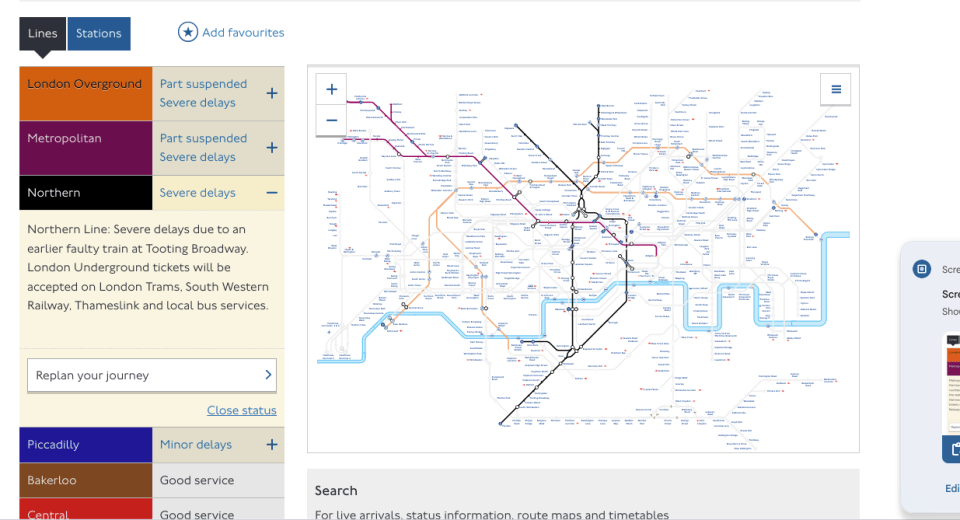
Task: Open the map layers menu icon
Action: click(x=836, y=89)
